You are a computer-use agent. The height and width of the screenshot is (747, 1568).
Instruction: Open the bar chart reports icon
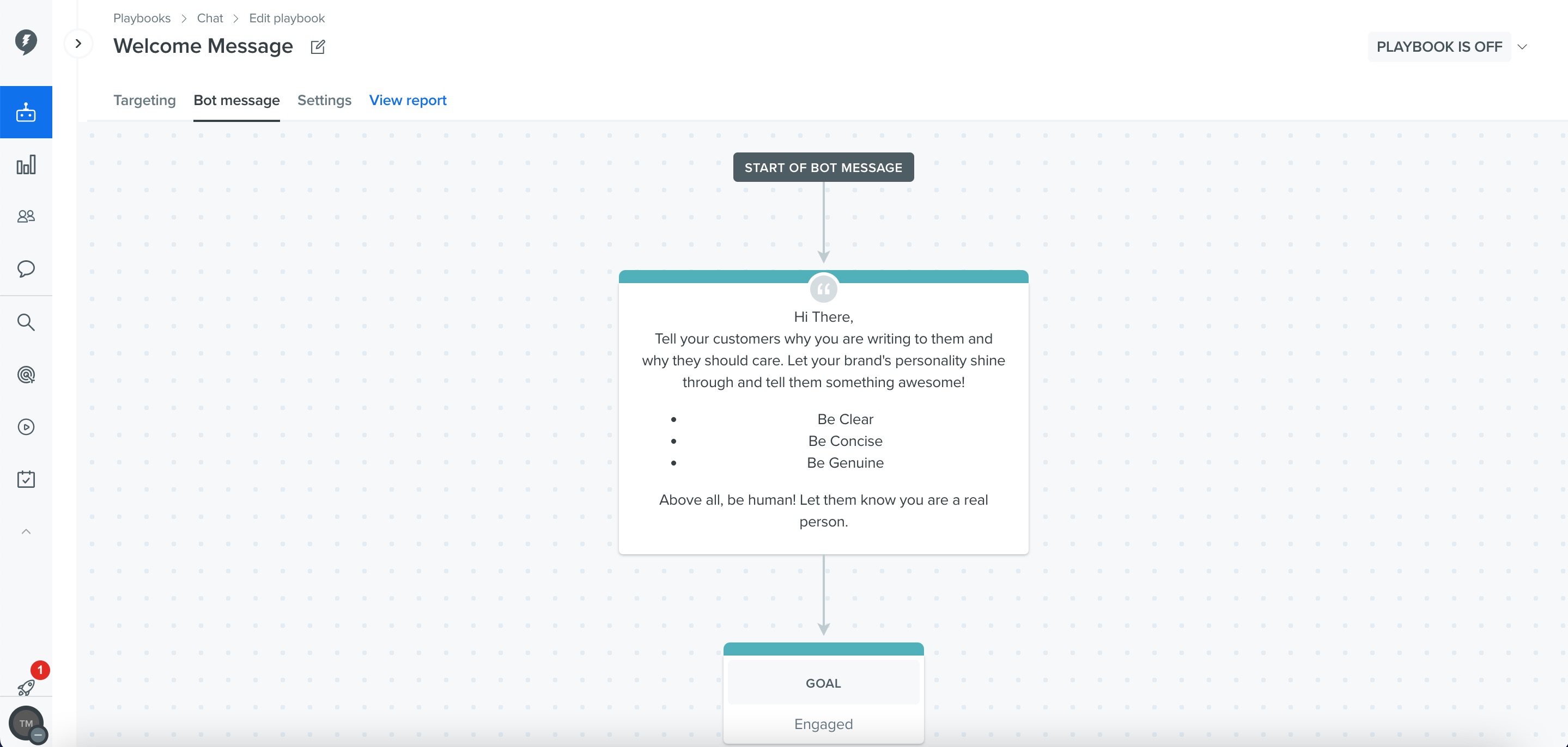click(26, 165)
